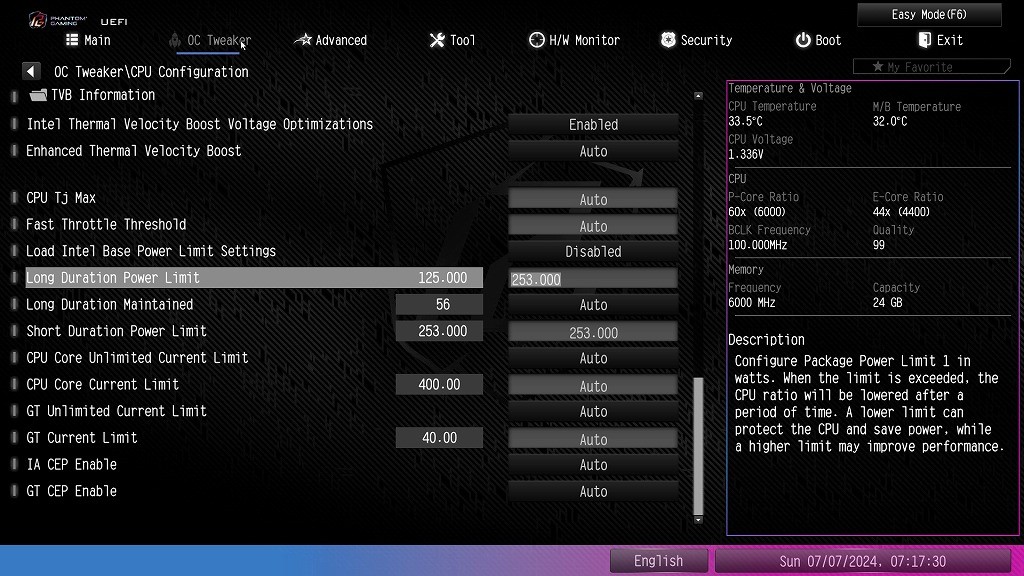Click the H/W Monitor gauge icon

[536, 40]
